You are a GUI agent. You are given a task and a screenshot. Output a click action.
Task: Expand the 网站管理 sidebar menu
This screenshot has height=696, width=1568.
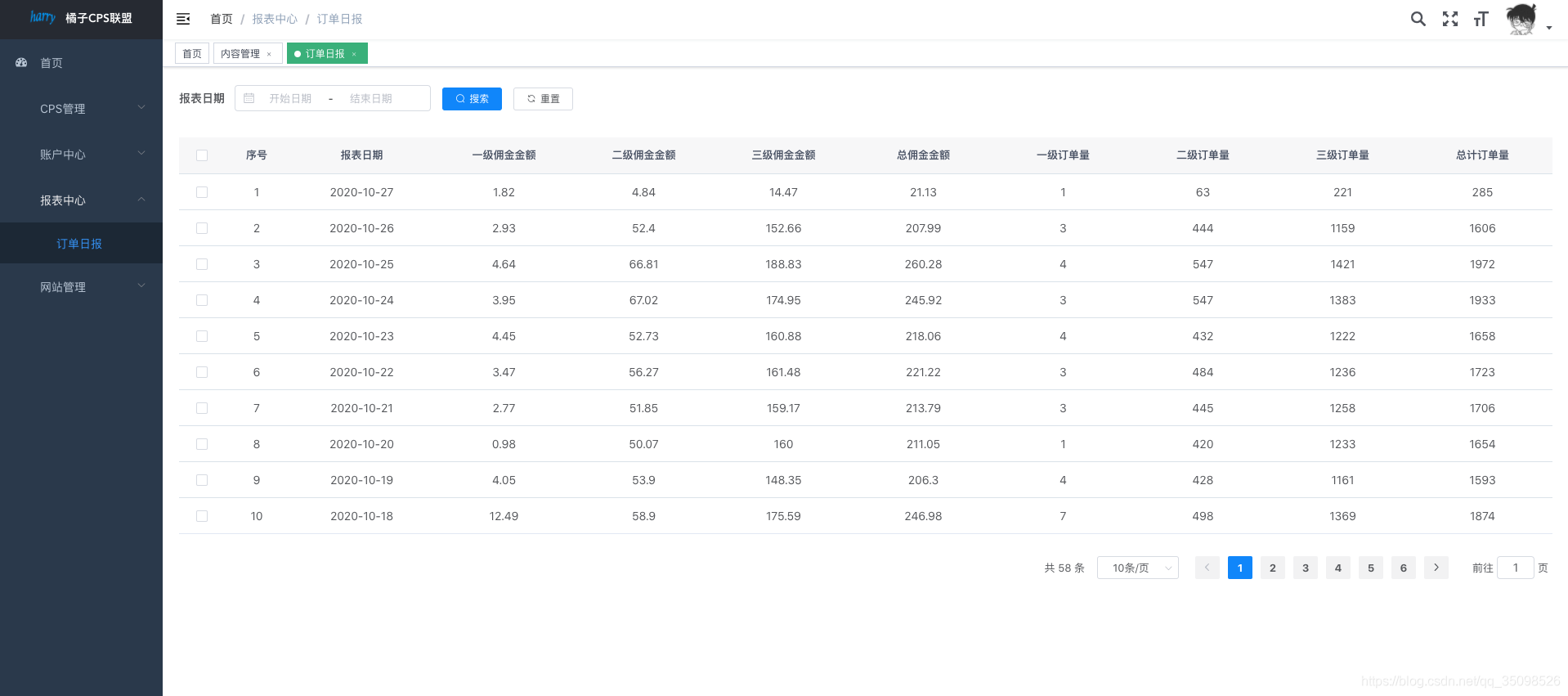click(81, 287)
